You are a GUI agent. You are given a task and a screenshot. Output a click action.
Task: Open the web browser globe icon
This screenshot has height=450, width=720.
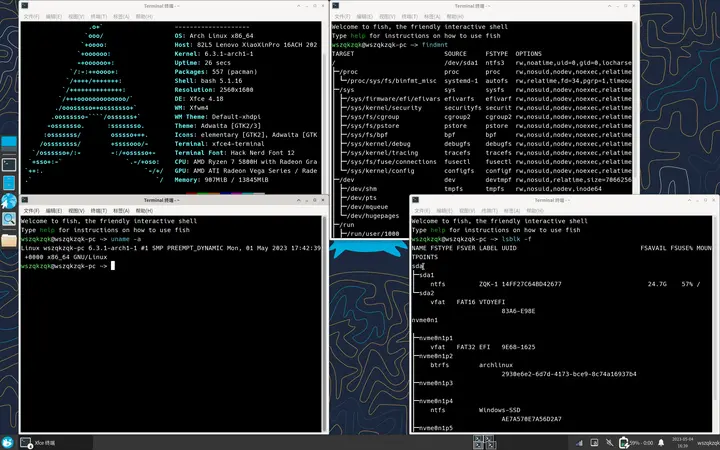9,201
